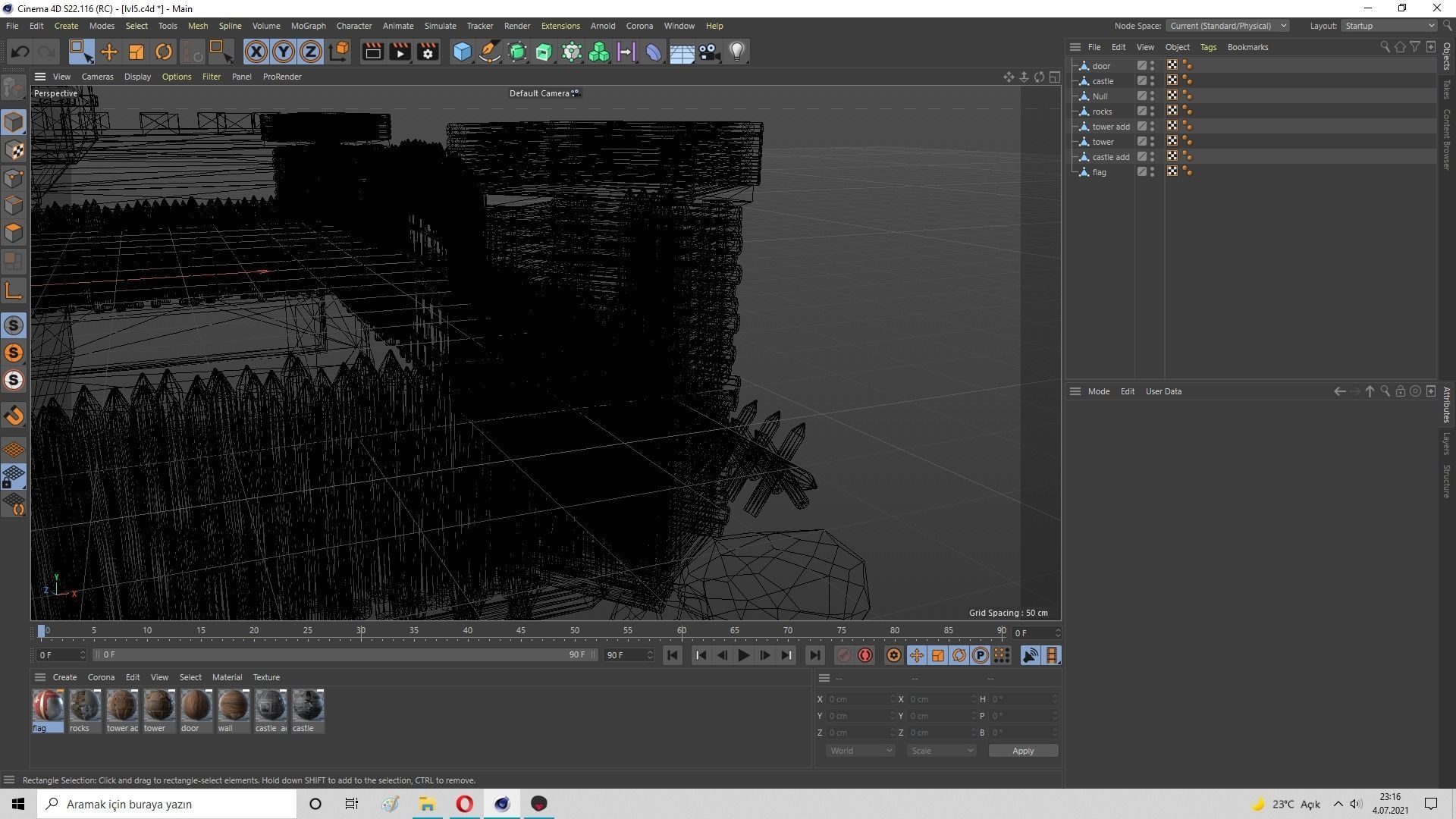The height and width of the screenshot is (819, 1456).
Task: Click Render View clapperboard icon
Action: point(372,52)
